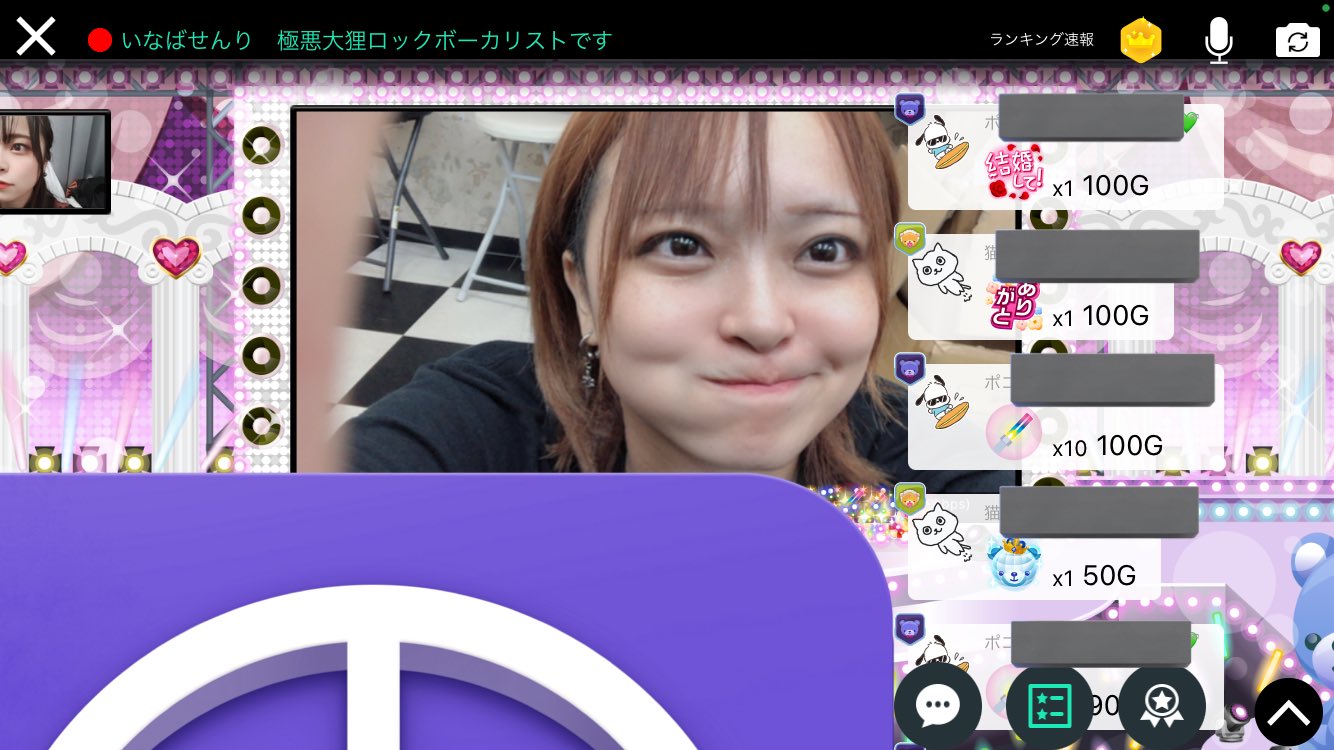
Task: Open the gift list icon
Action: 1049,707
